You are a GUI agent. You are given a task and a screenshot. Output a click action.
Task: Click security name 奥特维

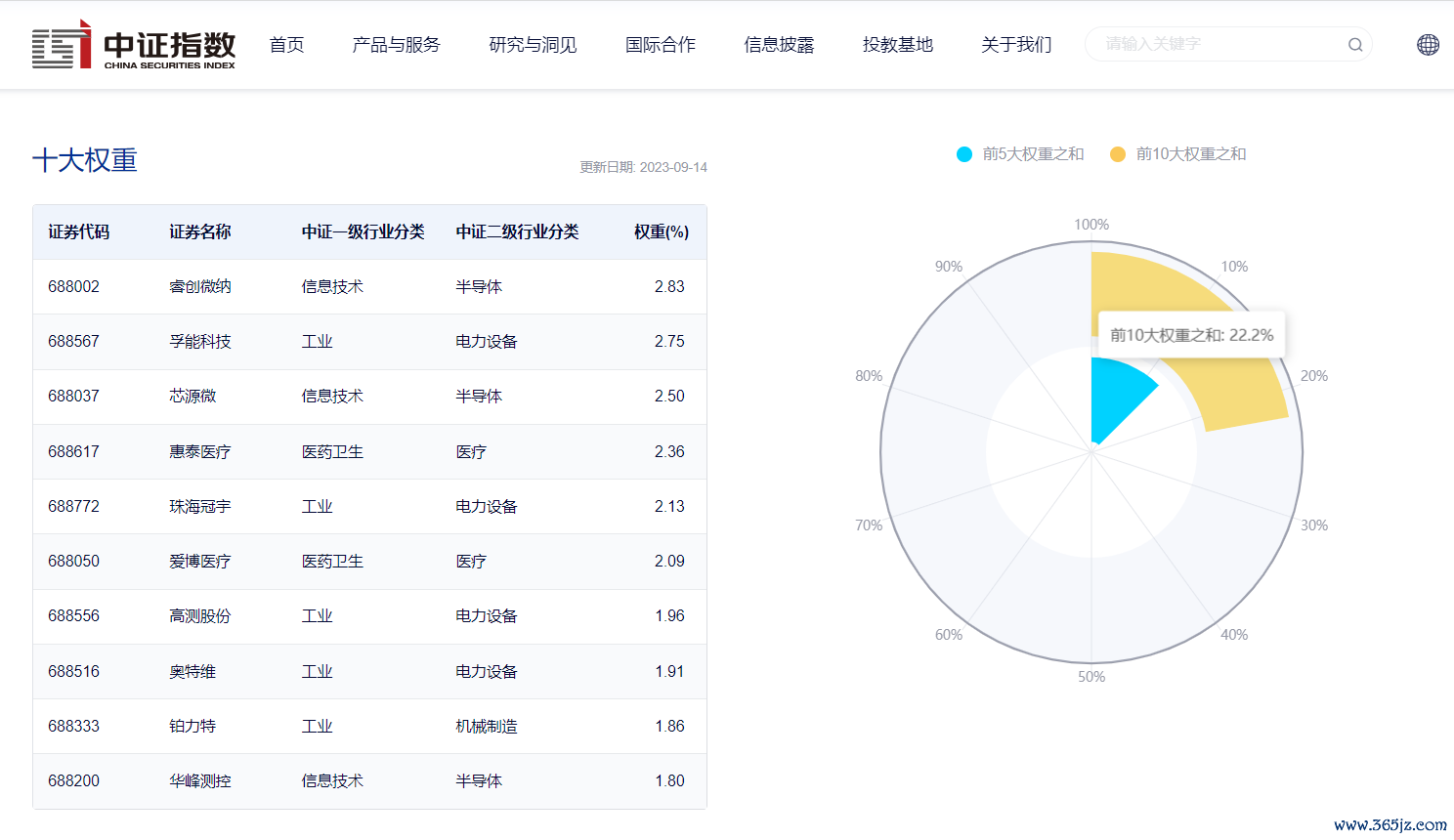[192, 672]
